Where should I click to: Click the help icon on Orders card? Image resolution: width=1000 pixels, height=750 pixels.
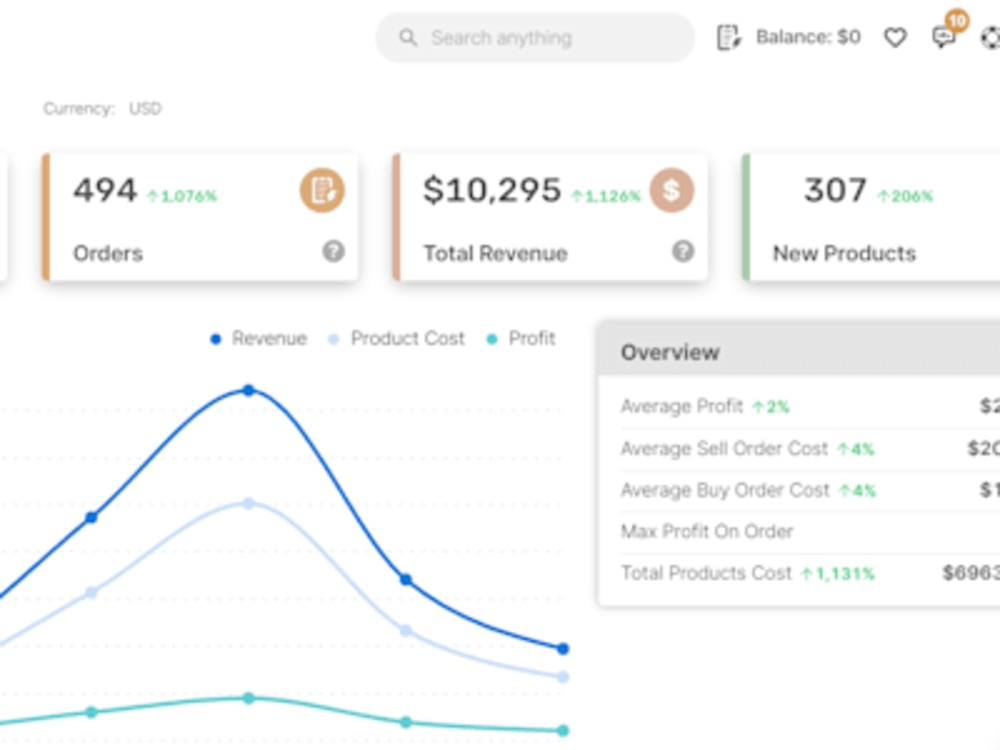(x=333, y=251)
